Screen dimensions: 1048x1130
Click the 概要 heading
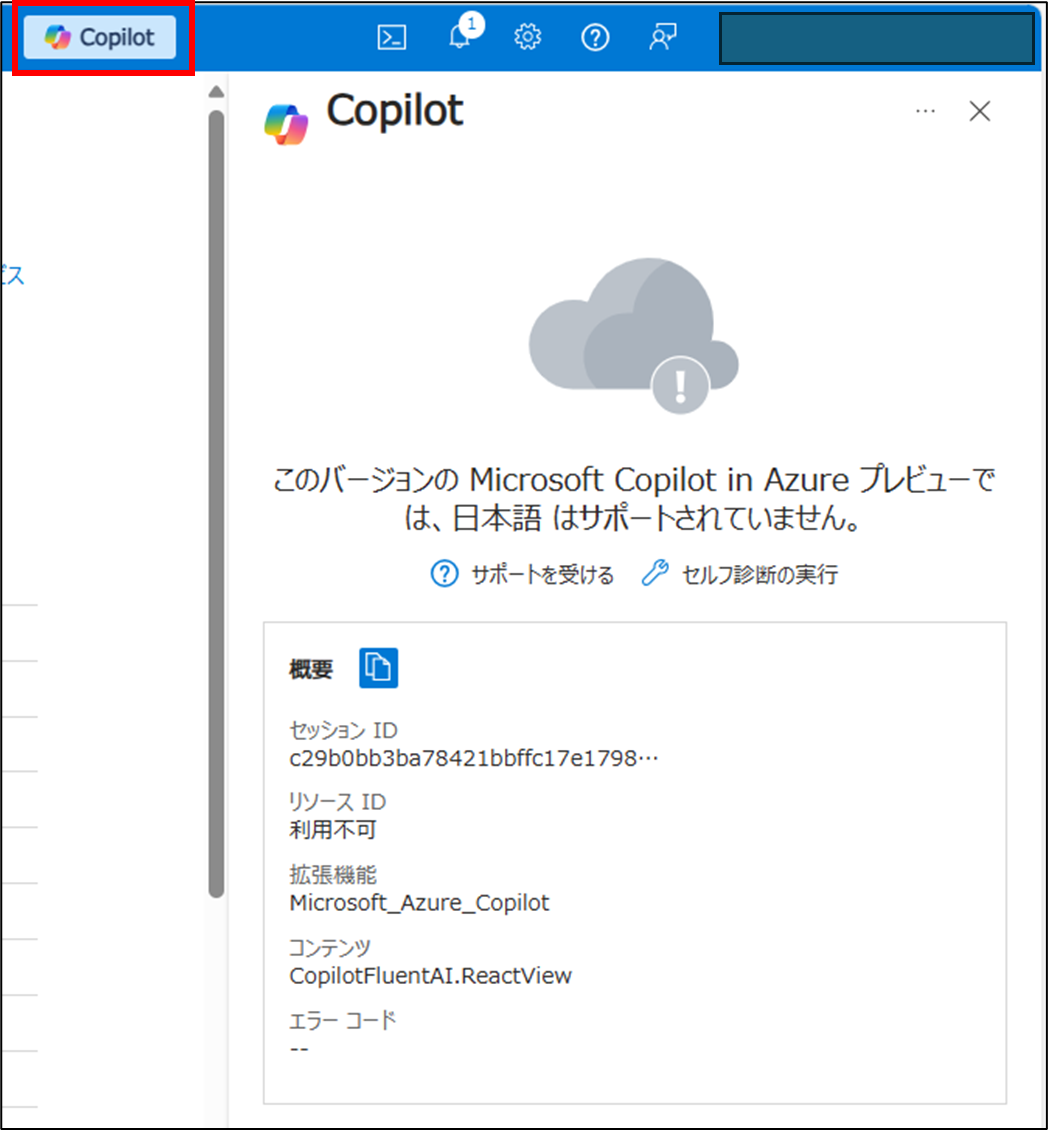311,669
